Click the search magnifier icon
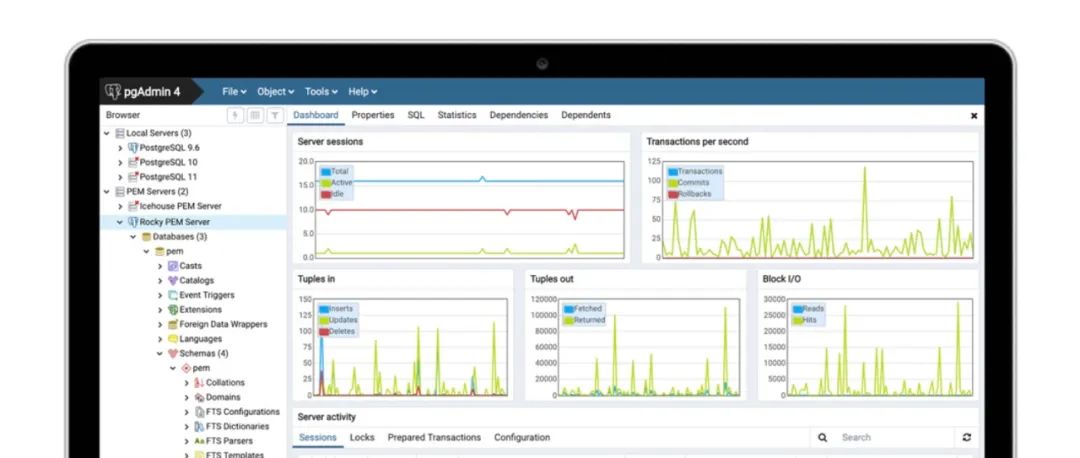The image size is (1080, 458). coord(823,438)
